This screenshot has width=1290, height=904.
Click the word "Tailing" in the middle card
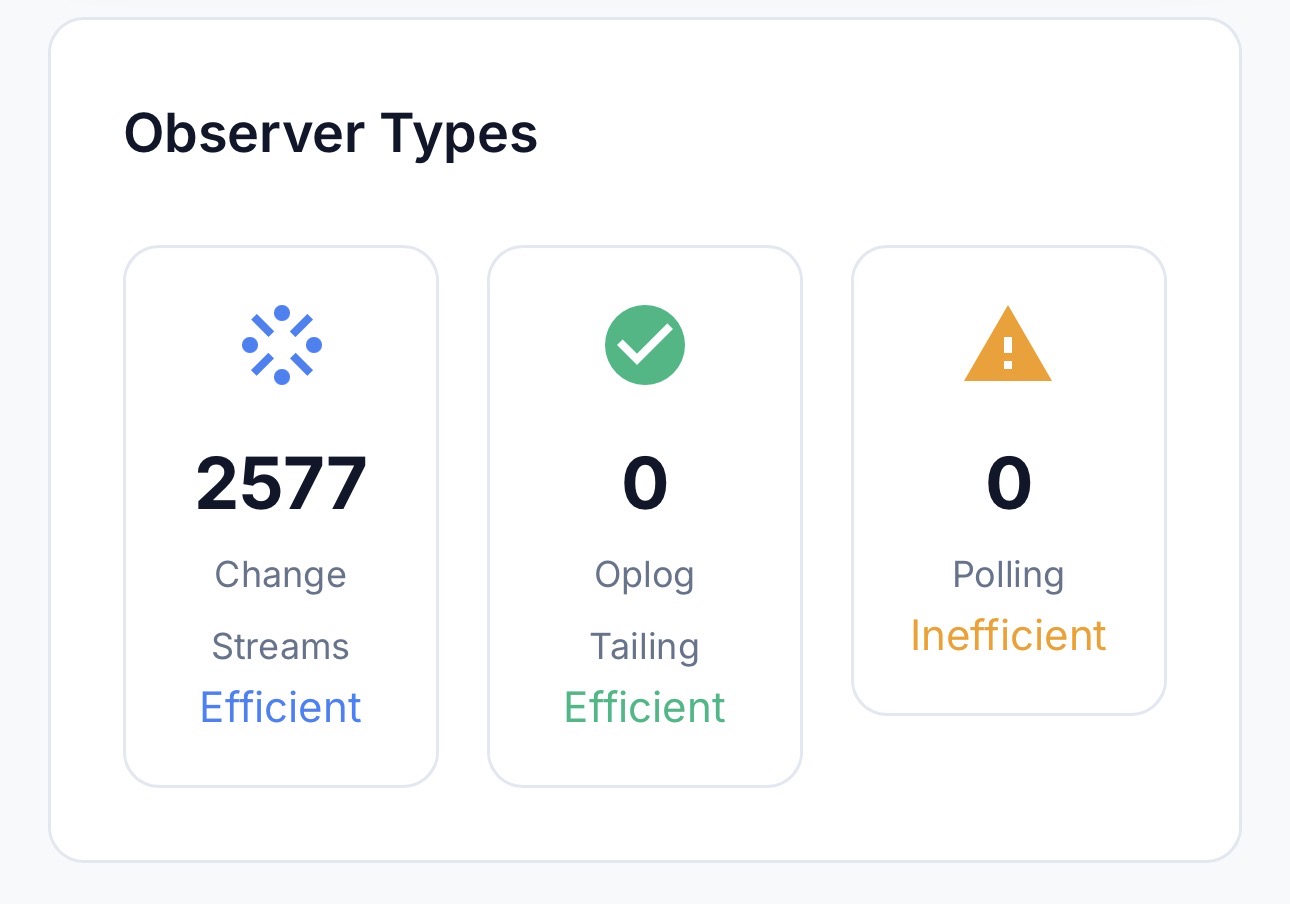(x=645, y=647)
